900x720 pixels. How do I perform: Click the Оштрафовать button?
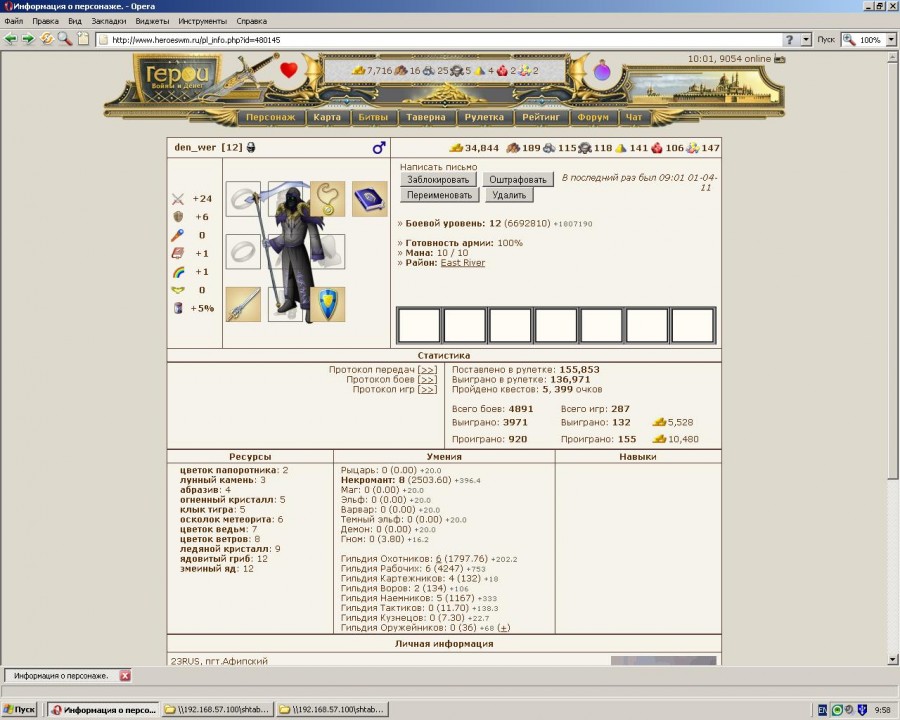[x=518, y=180]
